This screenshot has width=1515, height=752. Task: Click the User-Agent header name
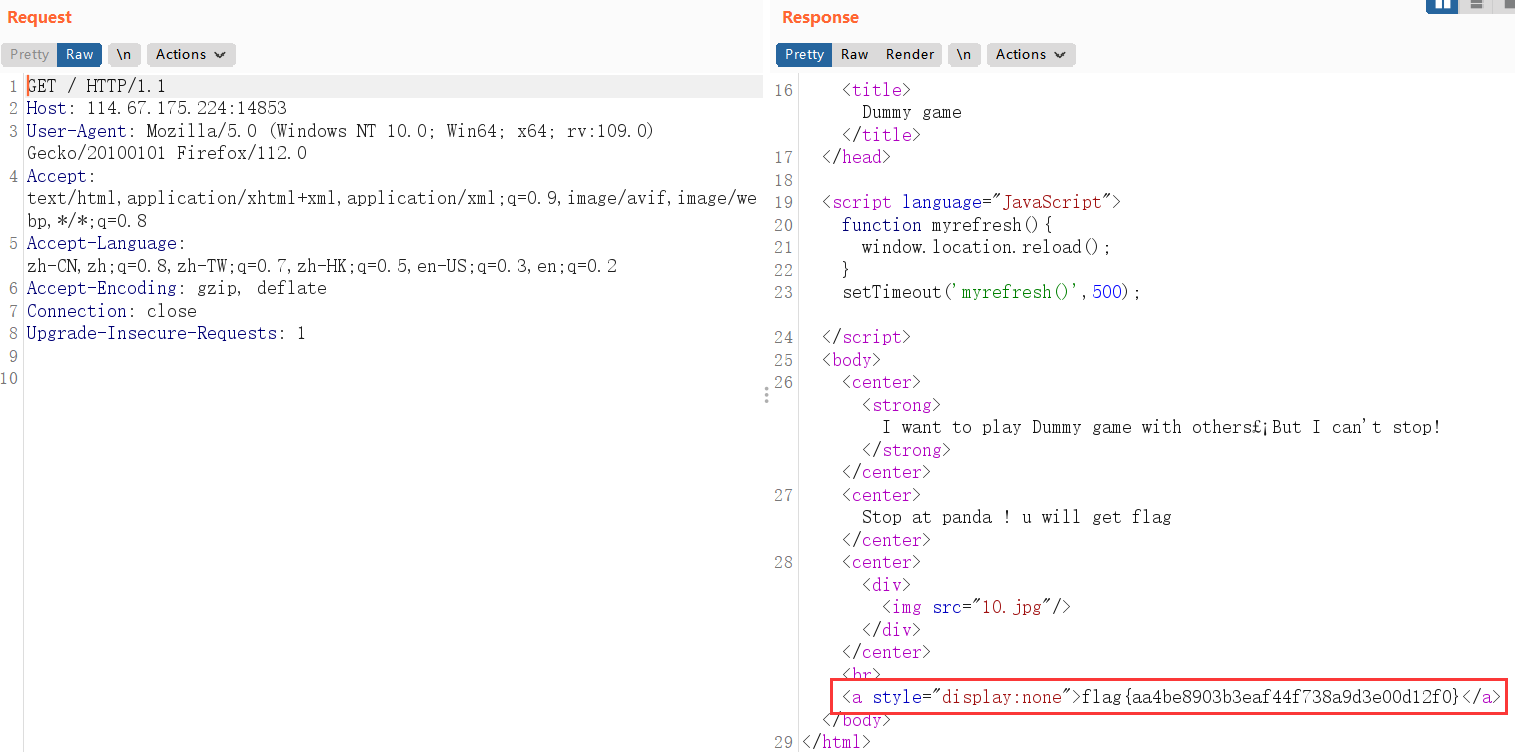point(76,131)
